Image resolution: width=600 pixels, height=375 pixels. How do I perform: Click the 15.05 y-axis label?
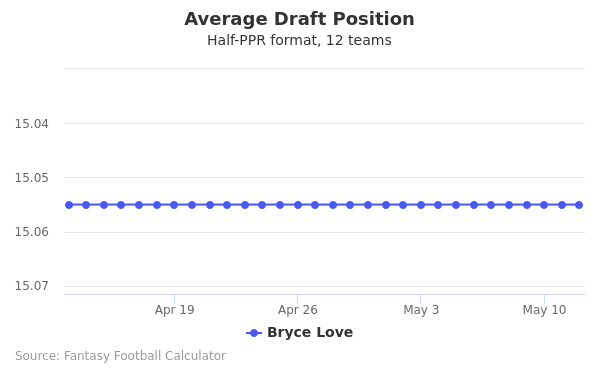point(32,178)
